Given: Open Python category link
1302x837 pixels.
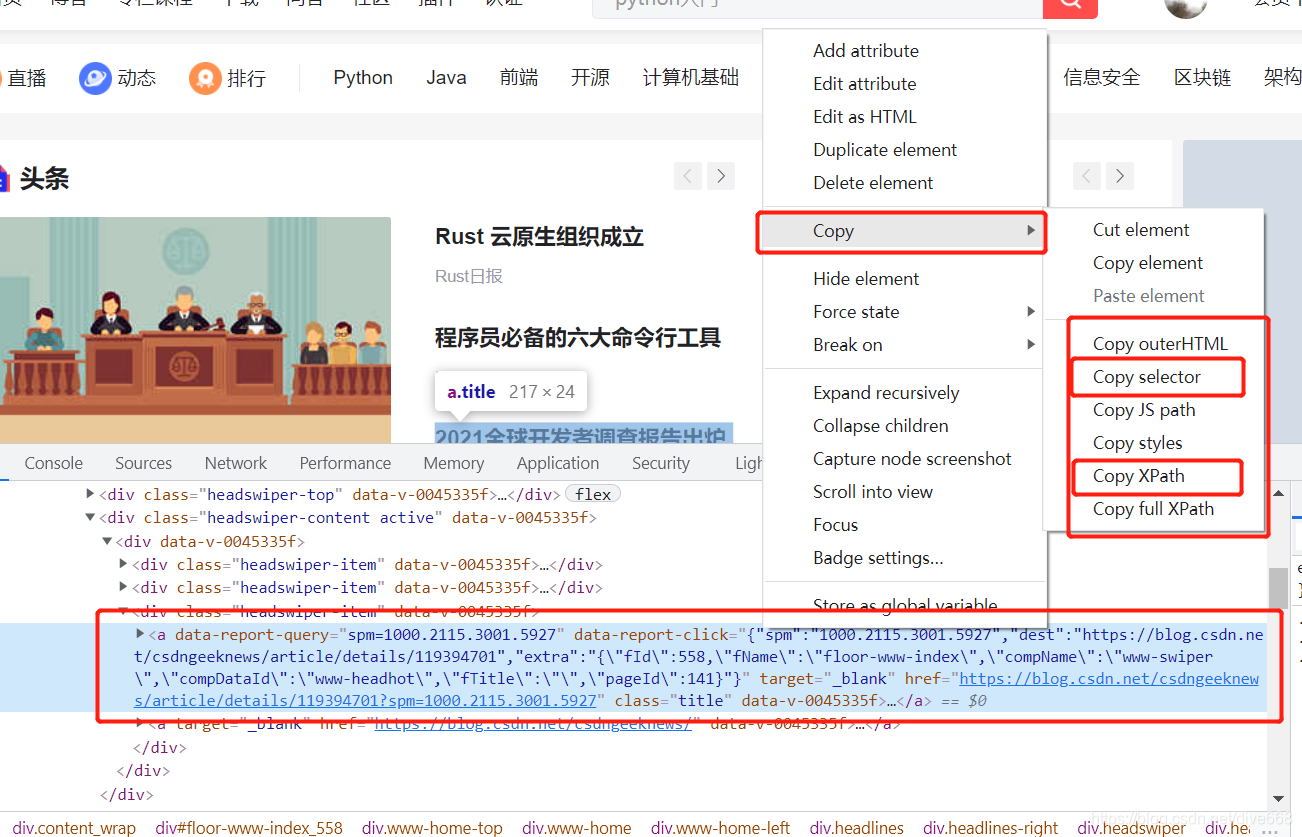Looking at the screenshot, I should 363,78.
